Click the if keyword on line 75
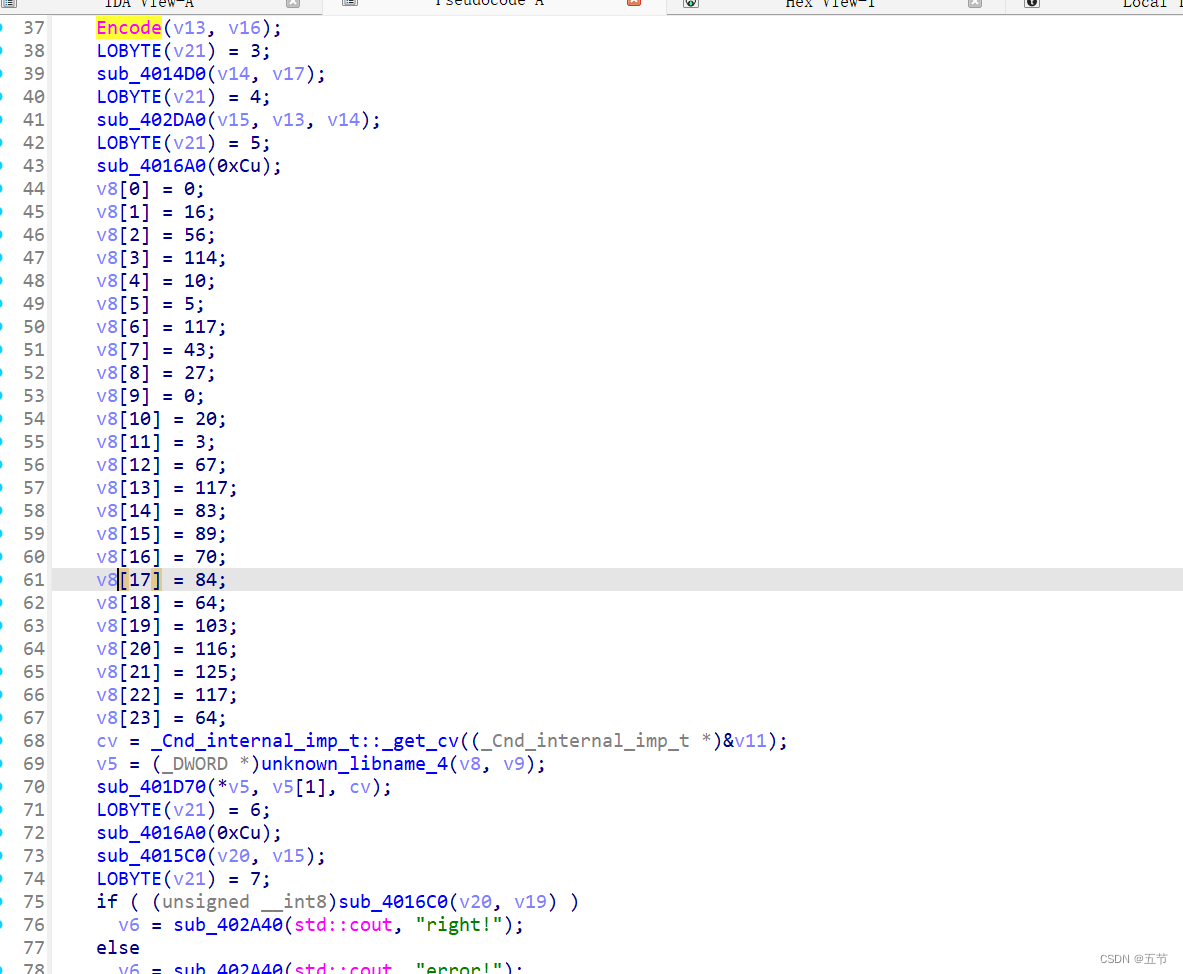This screenshot has height=974, width=1183. 107,902
